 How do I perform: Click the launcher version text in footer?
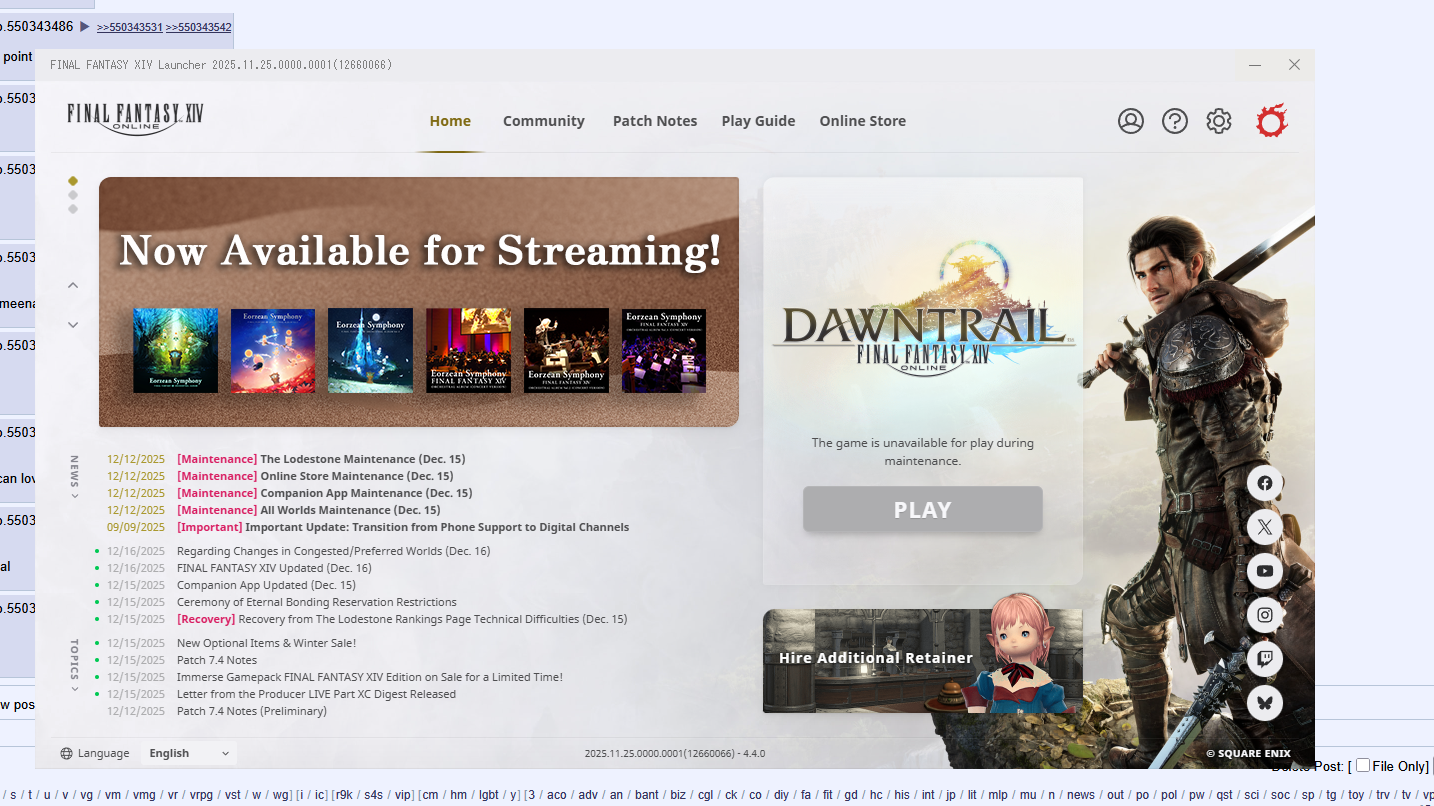pyautogui.click(x=675, y=753)
